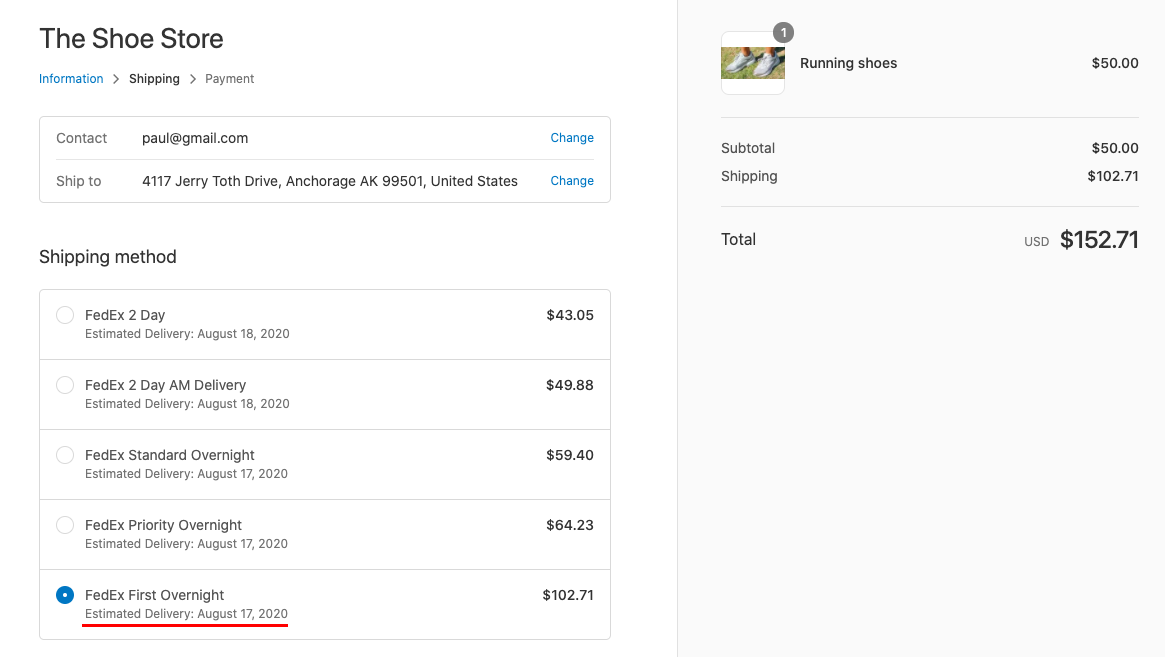Click the chevron after Information breadcrumb
This screenshot has height=657, width=1165.
pyautogui.click(x=116, y=79)
